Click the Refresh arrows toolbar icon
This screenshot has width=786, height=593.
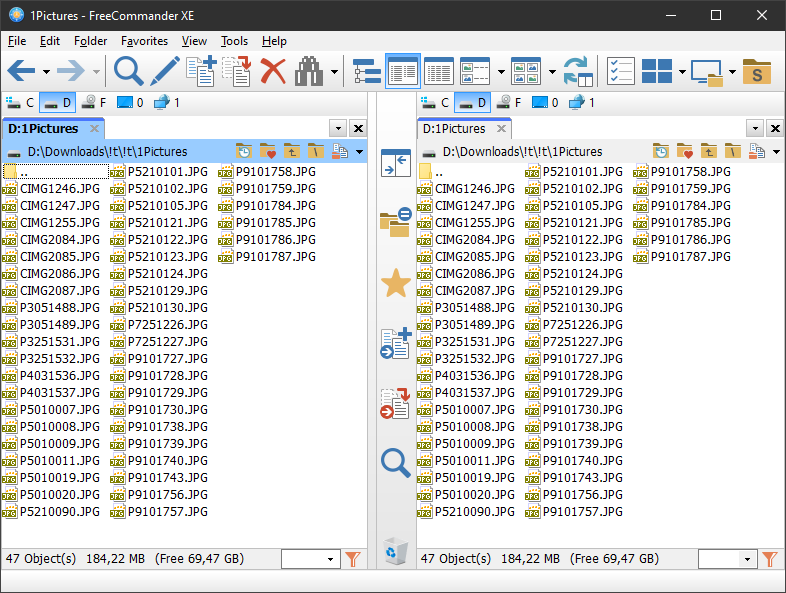click(x=578, y=71)
